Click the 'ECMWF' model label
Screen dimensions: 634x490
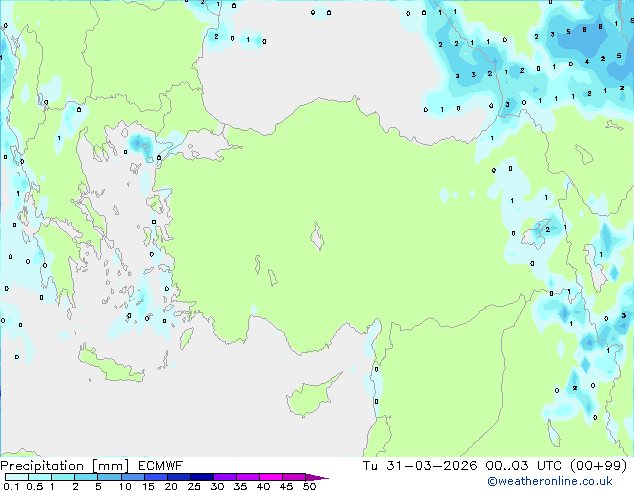click(161, 466)
